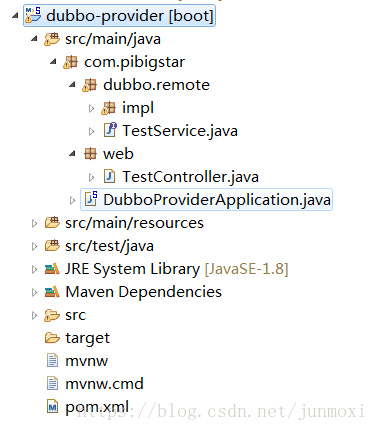Image resolution: width=378 pixels, height=431 pixels.
Task: Select the mvnw file name
Action: (87, 361)
